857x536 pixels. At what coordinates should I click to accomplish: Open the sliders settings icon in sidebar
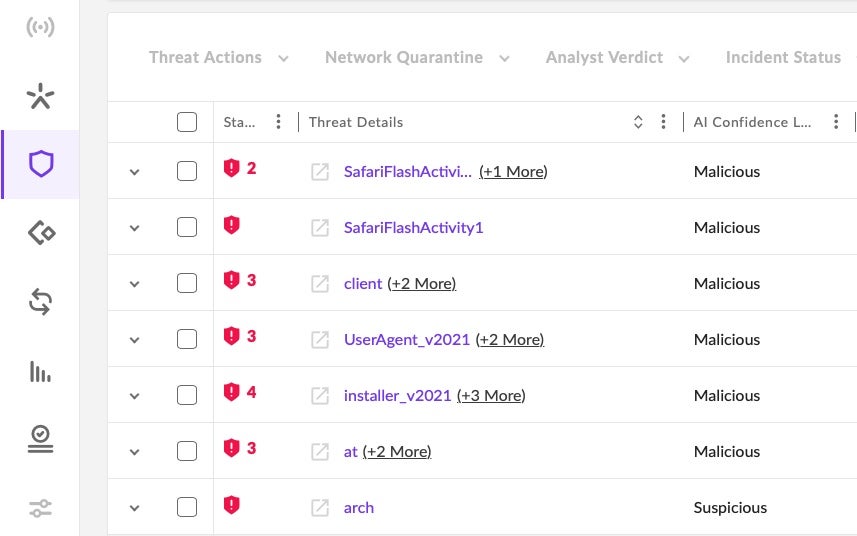point(40,508)
